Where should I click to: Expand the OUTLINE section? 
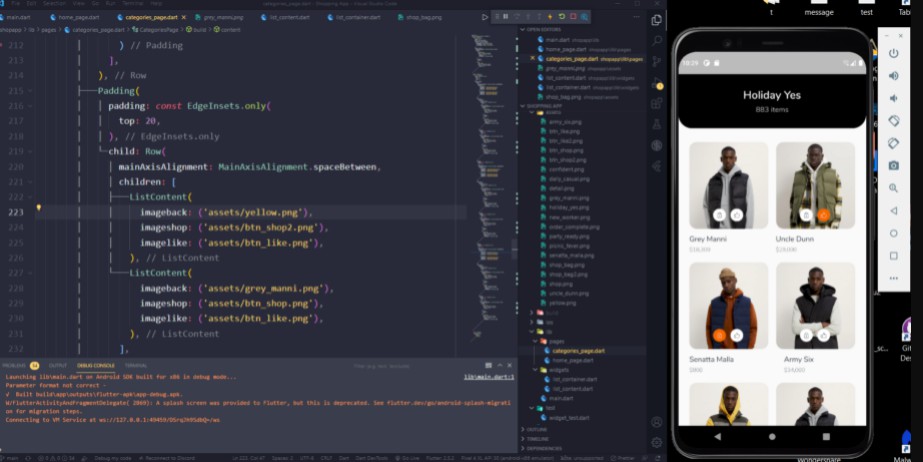(x=536, y=430)
